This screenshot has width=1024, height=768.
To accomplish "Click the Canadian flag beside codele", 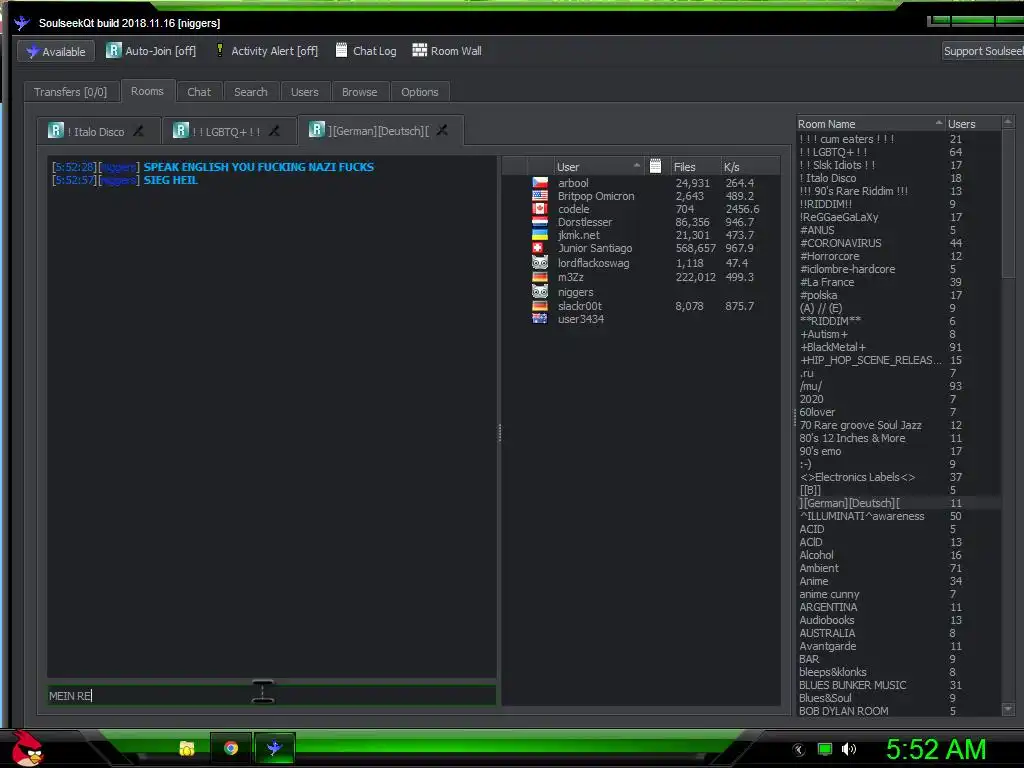I will (x=540, y=209).
